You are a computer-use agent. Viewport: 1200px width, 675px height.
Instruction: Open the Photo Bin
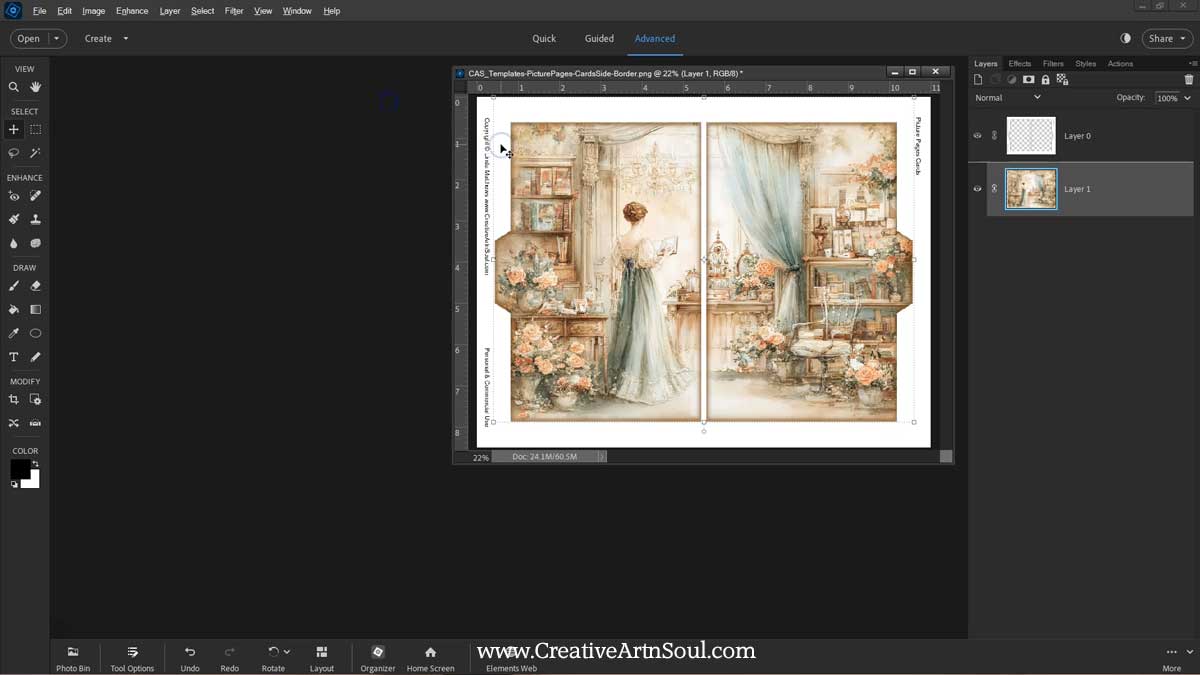click(x=73, y=659)
